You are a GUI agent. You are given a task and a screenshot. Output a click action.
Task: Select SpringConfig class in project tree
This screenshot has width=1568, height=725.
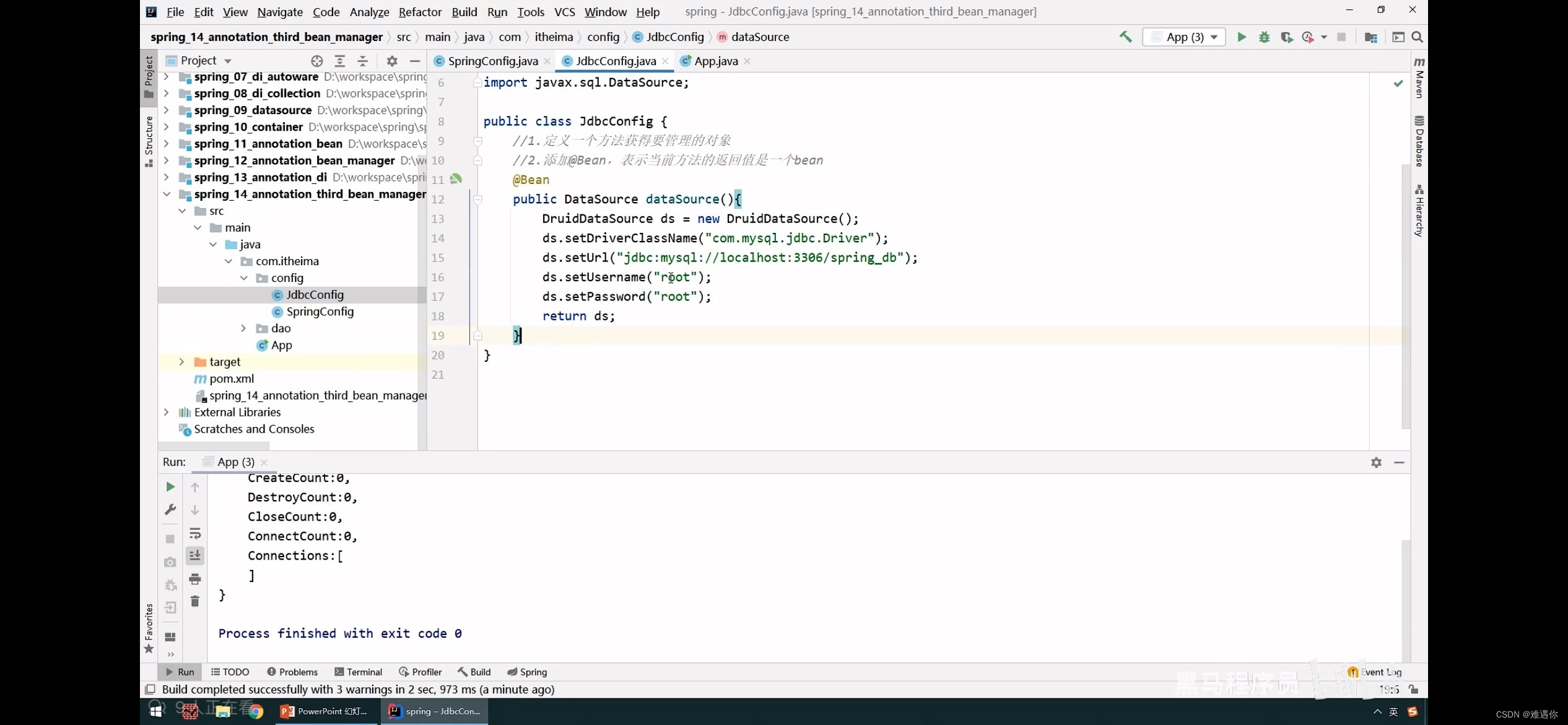320,312
